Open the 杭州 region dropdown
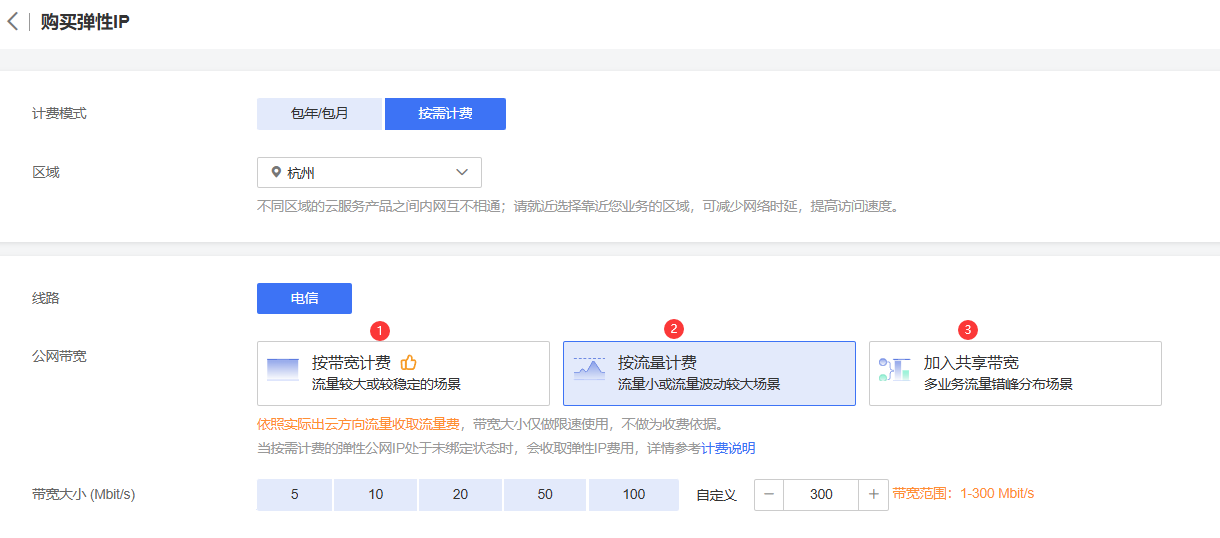This screenshot has width=1220, height=538. (369, 172)
